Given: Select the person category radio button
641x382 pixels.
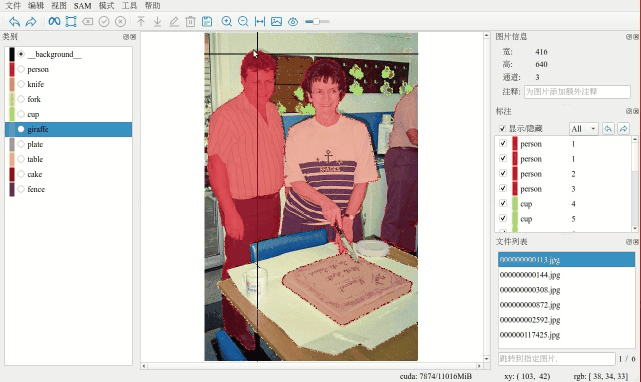Looking at the screenshot, I should click(21, 69).
